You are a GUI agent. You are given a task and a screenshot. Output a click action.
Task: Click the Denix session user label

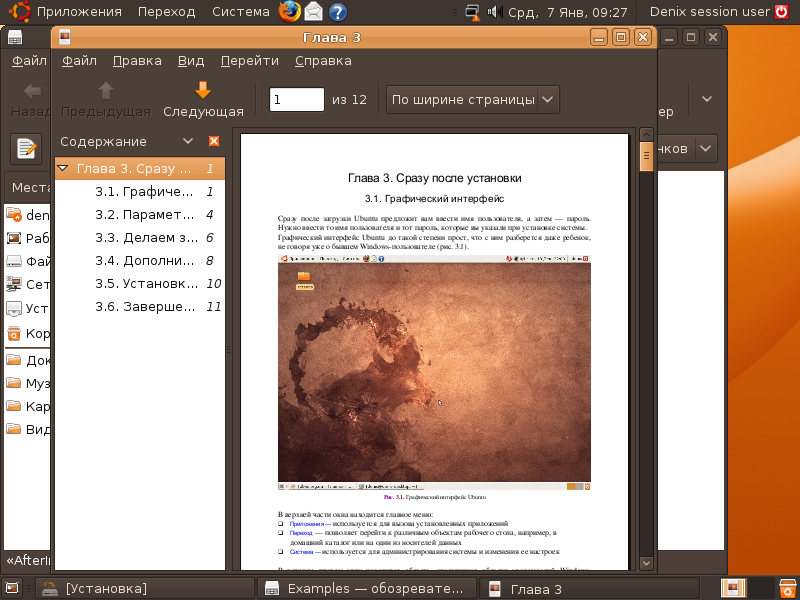point(709,12)
